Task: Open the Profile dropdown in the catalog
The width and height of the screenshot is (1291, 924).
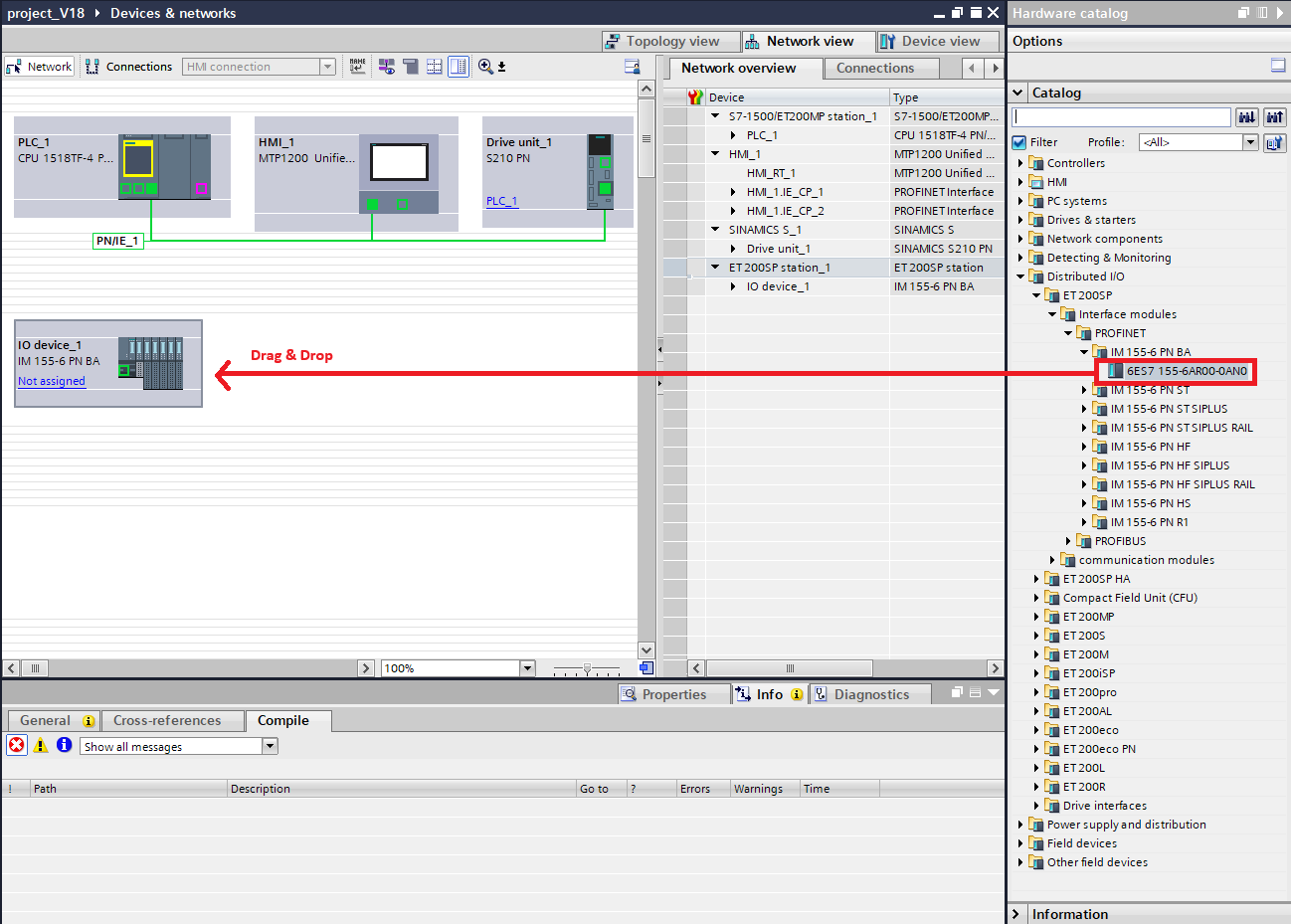Action: click(x=1251, y=142)
